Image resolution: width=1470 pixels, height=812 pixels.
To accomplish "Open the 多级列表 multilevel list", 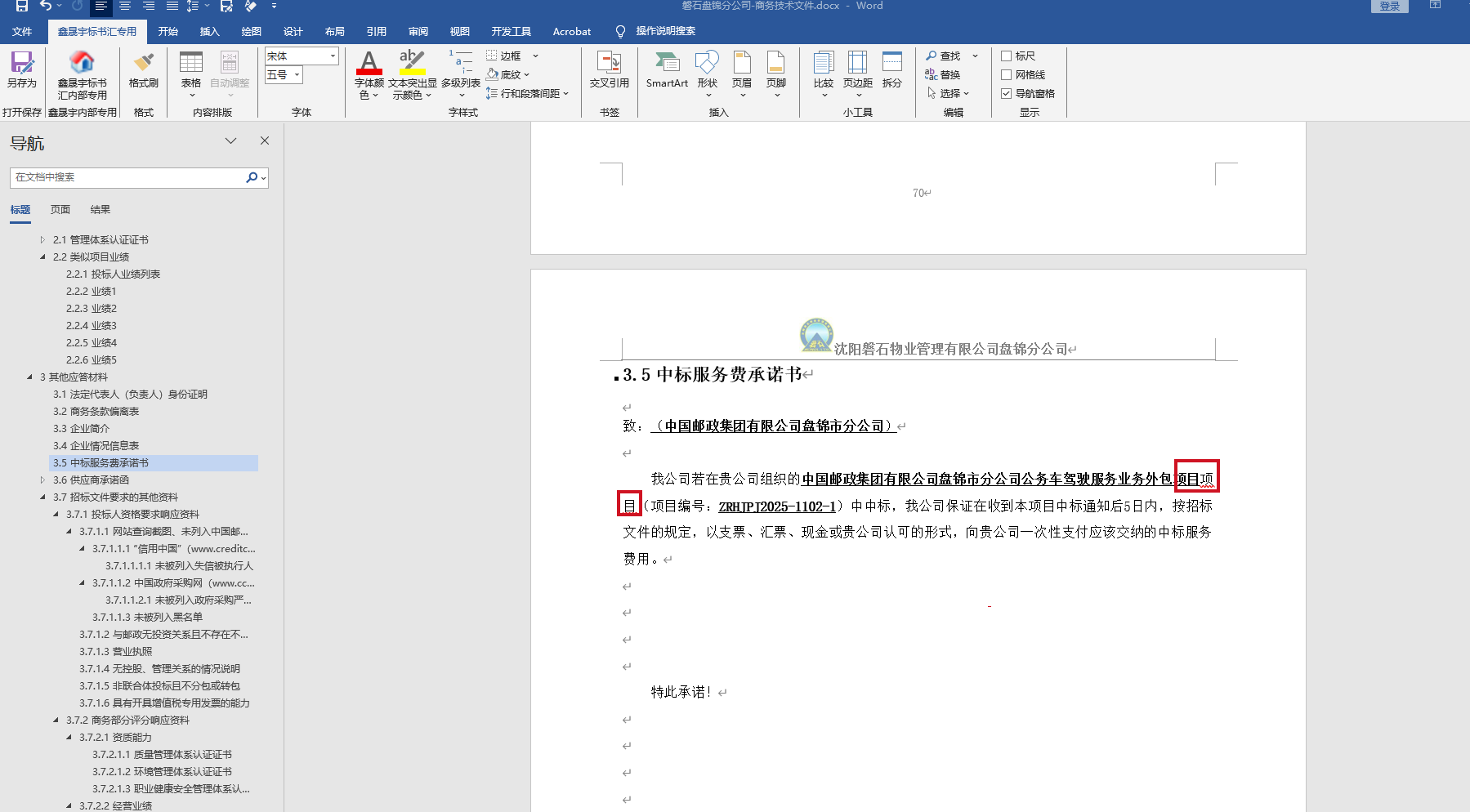I will 461,73.
